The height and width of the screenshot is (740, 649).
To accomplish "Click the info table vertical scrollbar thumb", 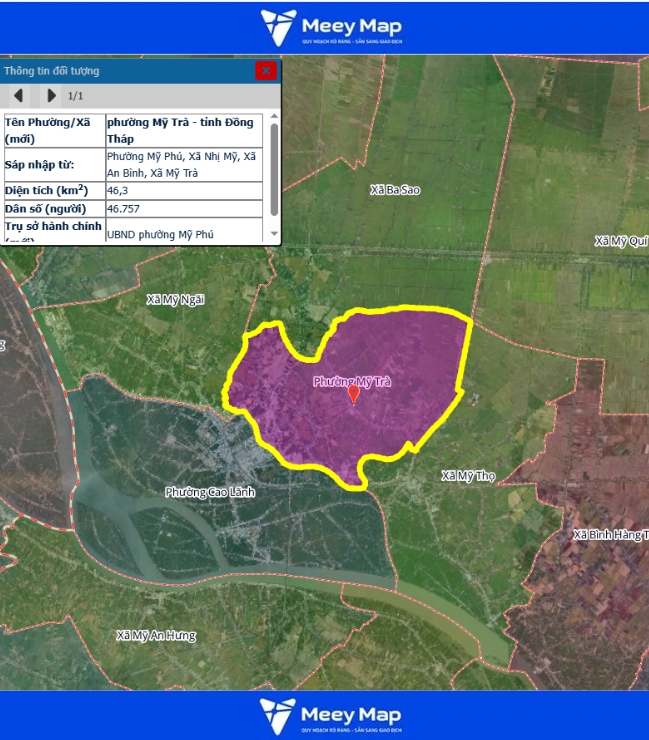I will click(274, 168).
